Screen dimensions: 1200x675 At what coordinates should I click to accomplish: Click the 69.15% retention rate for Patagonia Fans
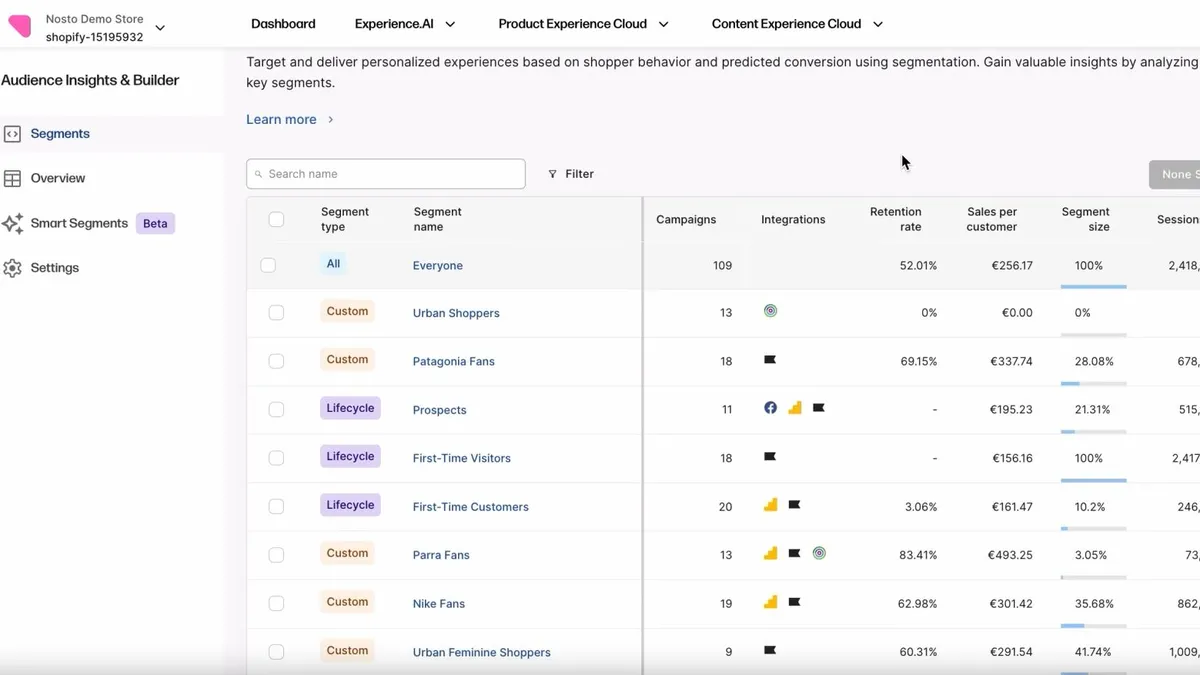point(919,361)
